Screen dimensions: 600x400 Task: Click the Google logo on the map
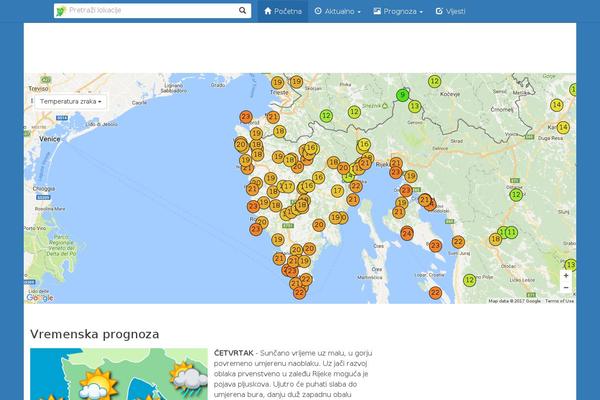(x=40, y=297)
